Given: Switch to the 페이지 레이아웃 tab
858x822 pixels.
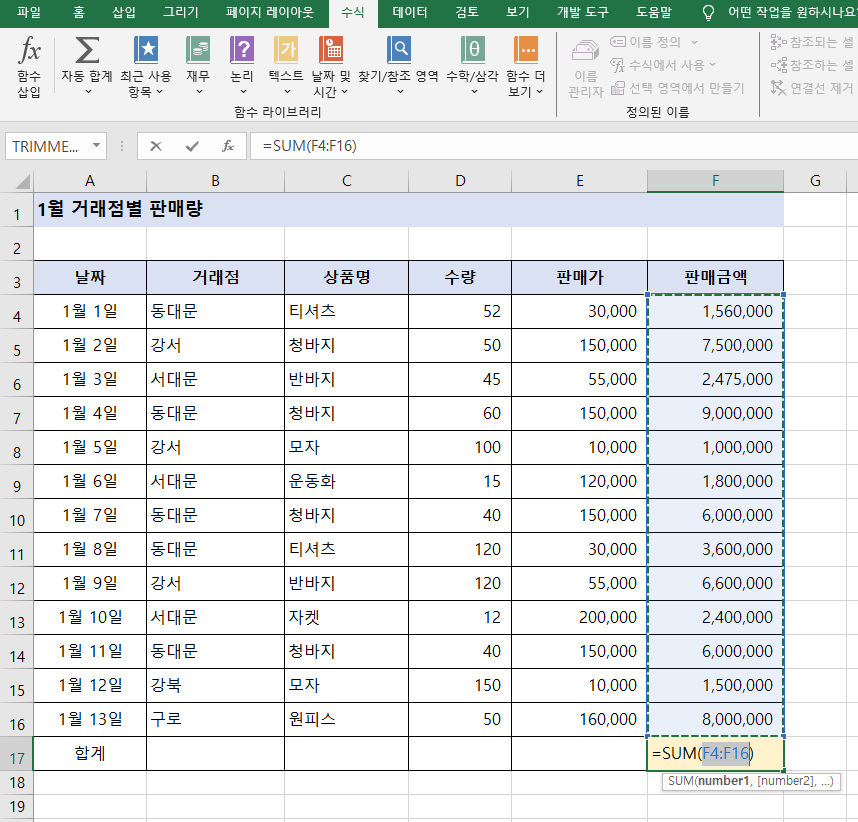Looking at the screenshot, I should (x=269, y=12).
